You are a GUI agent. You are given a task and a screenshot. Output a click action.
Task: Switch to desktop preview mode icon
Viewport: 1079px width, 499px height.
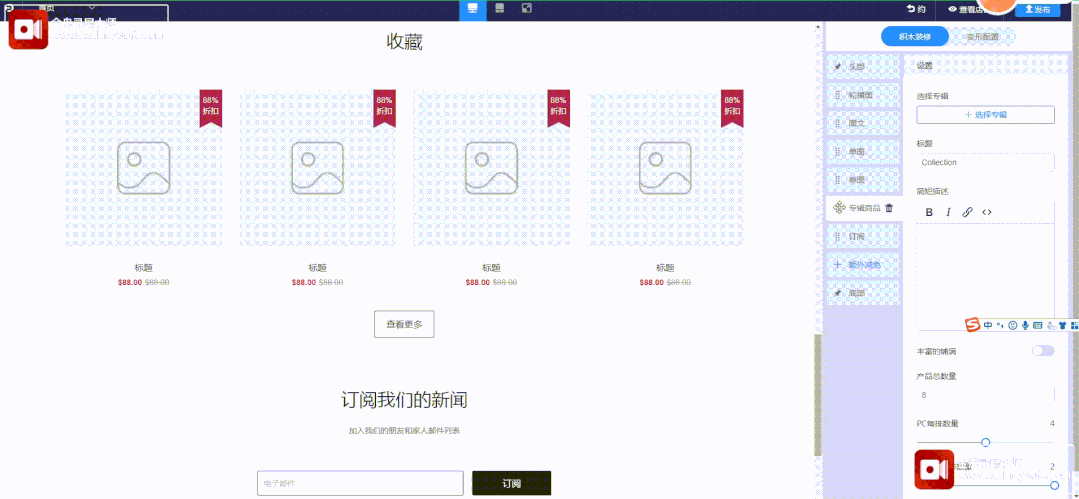[473, 9]
